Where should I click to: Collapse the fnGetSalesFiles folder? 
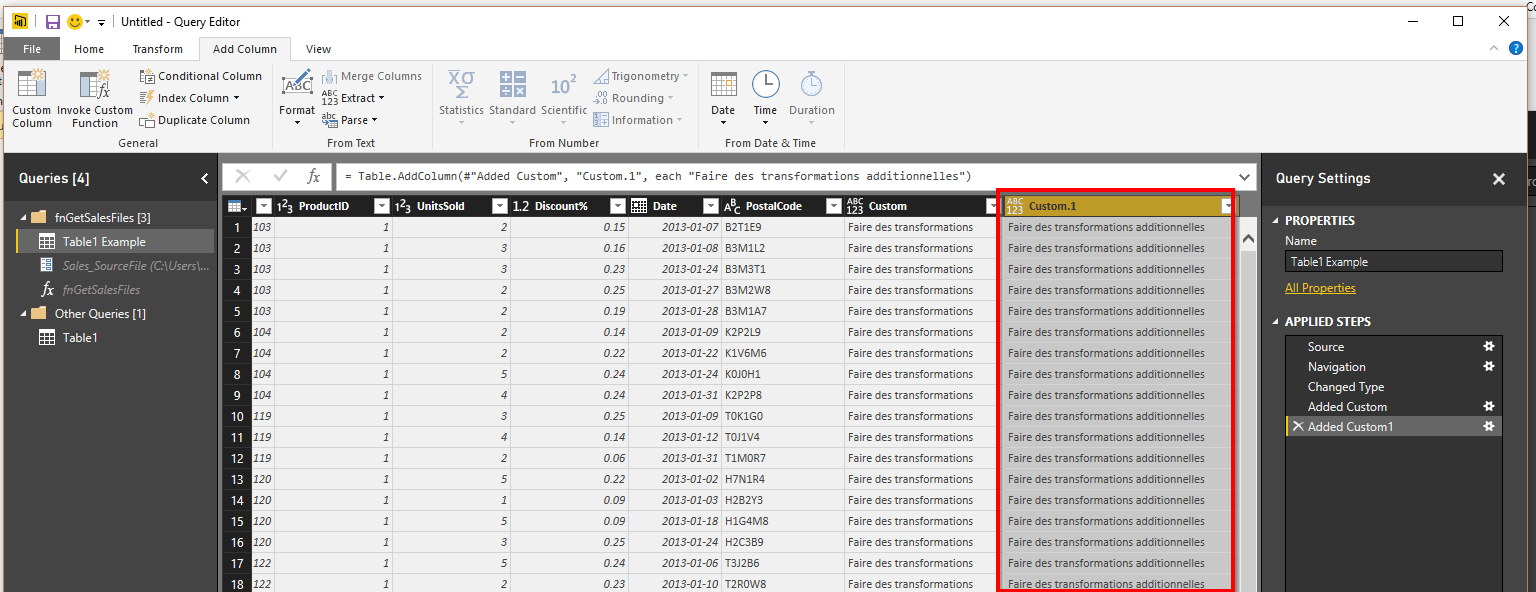click(x=22, y=218)
